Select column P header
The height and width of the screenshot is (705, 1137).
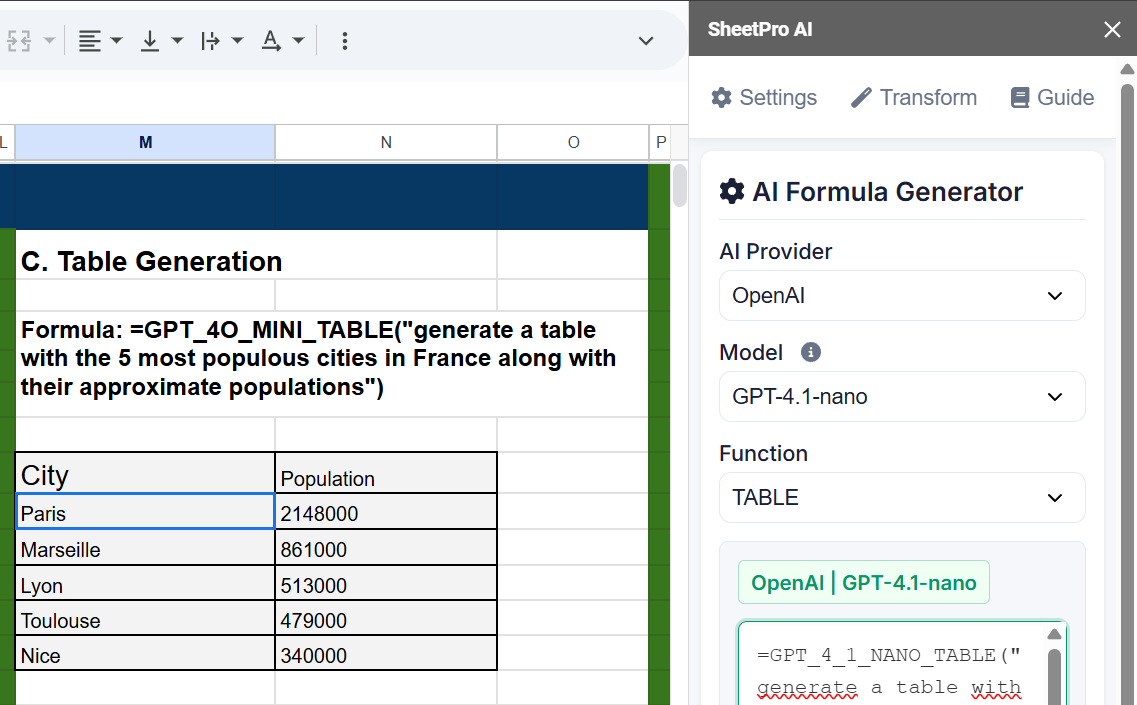click(x=660, y=142)
